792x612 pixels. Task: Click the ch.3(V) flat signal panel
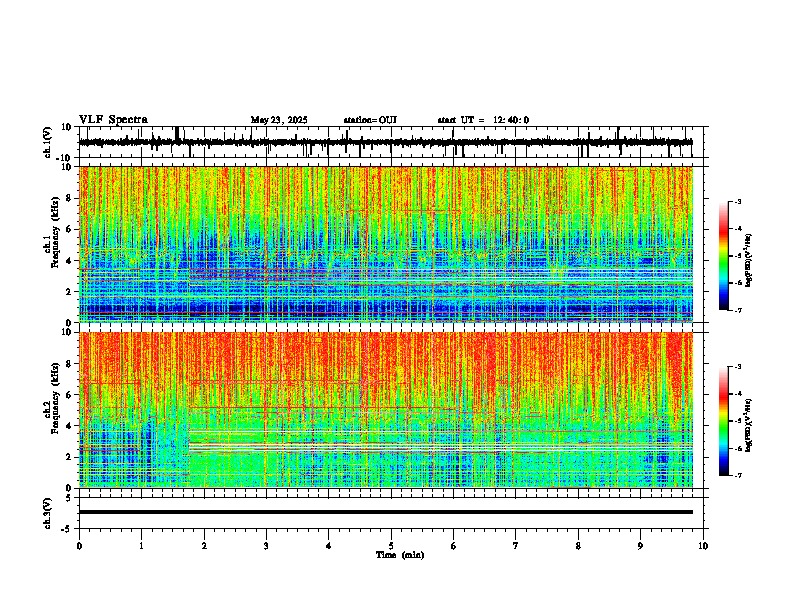coord(393,513)
